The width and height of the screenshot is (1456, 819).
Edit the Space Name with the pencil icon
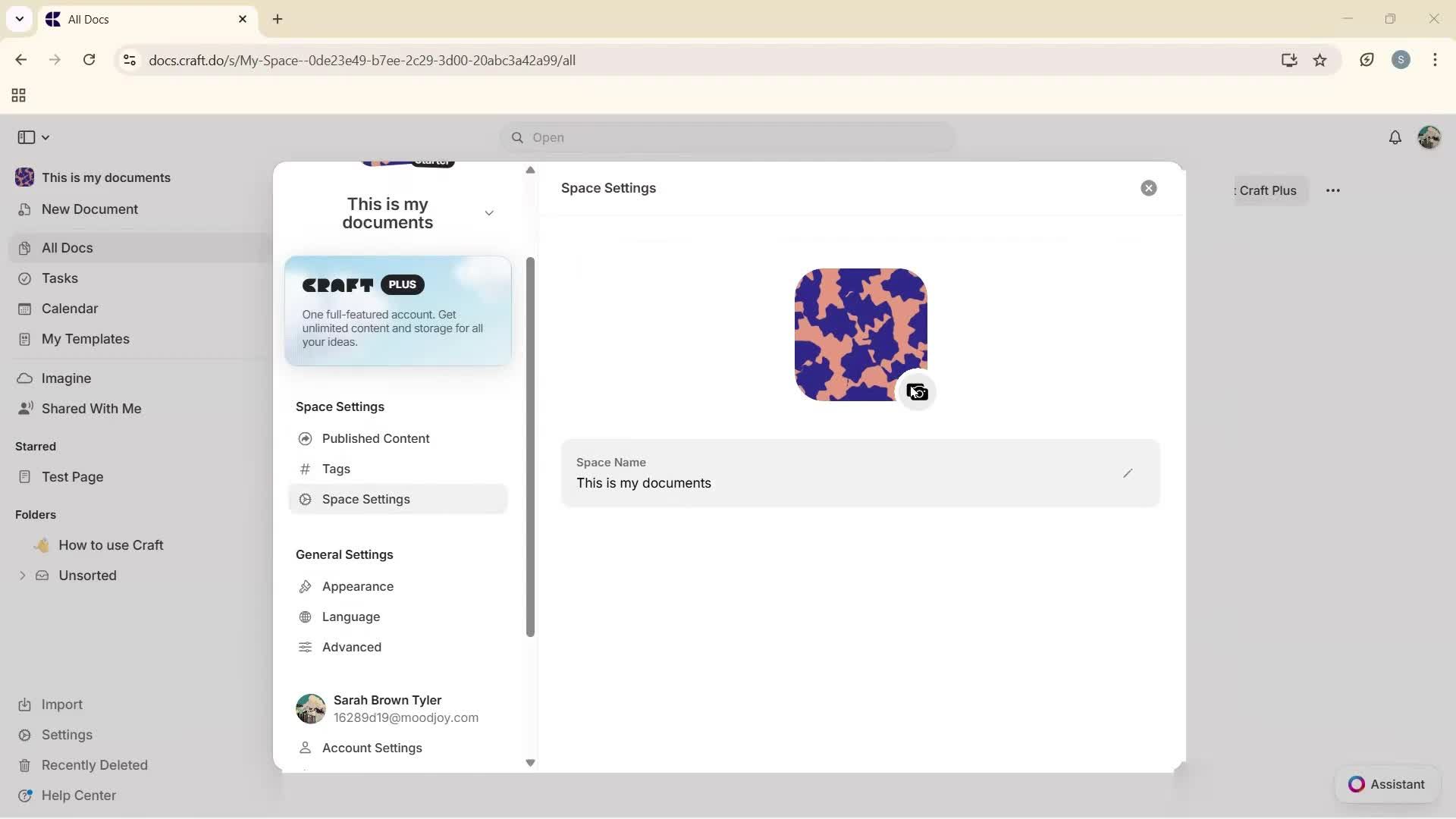coord(1128,472)
